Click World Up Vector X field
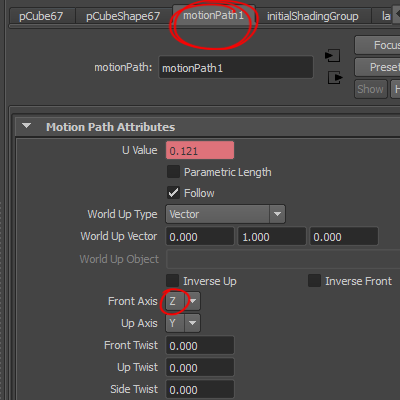 point(200,236)
